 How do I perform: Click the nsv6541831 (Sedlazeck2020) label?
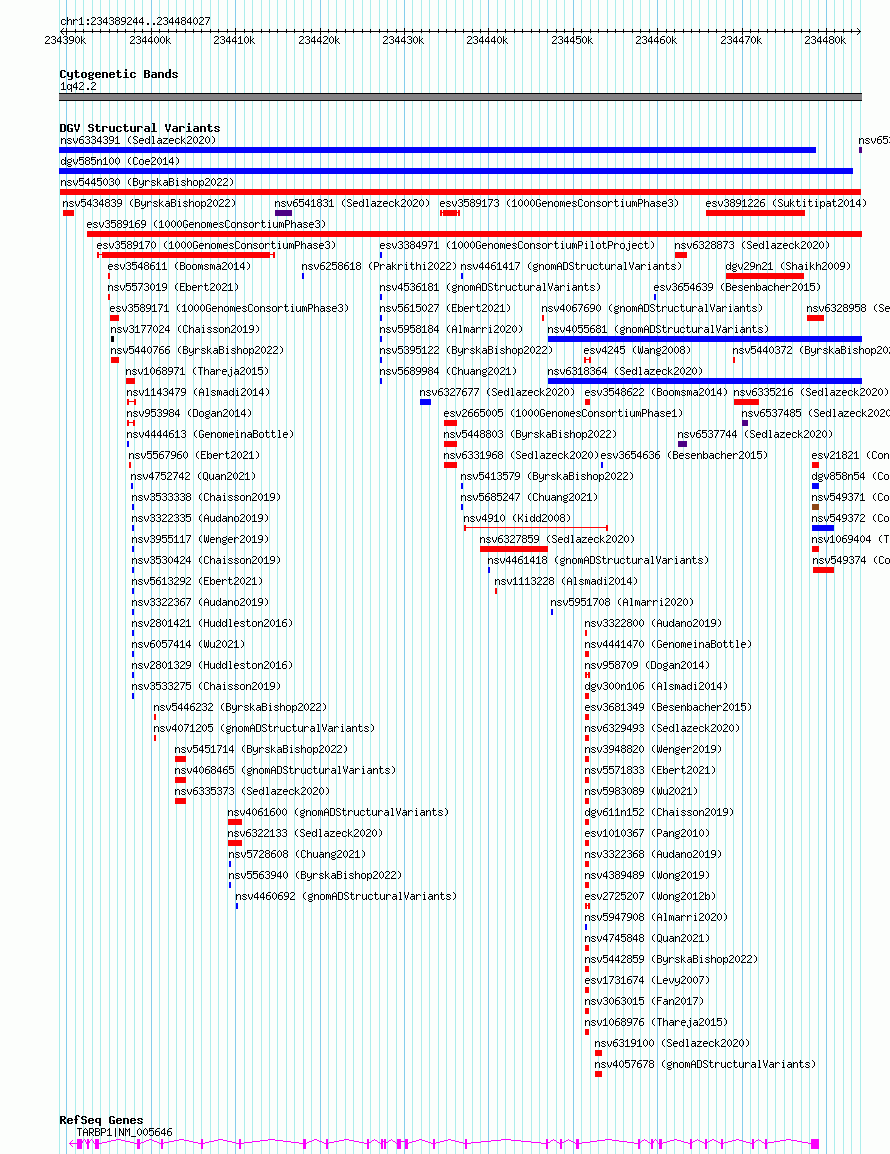pyautogui.click(x=352, y=203)
